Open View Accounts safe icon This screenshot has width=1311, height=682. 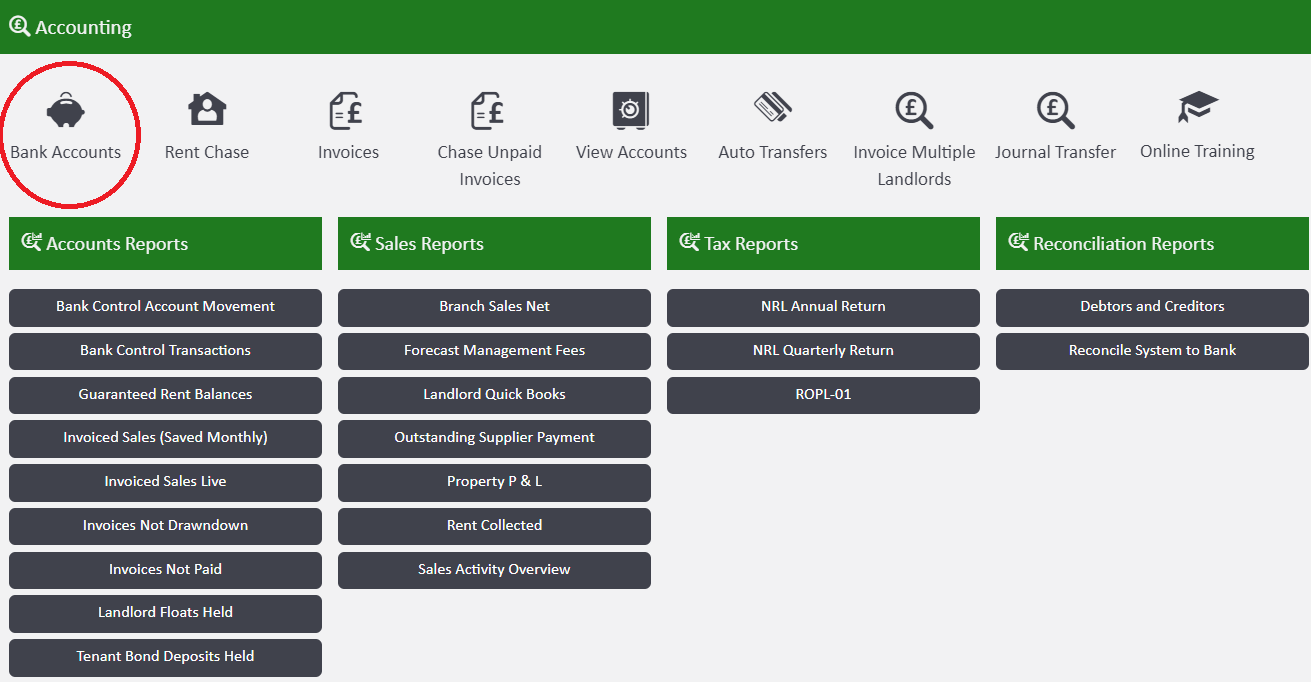coord(631,110)
